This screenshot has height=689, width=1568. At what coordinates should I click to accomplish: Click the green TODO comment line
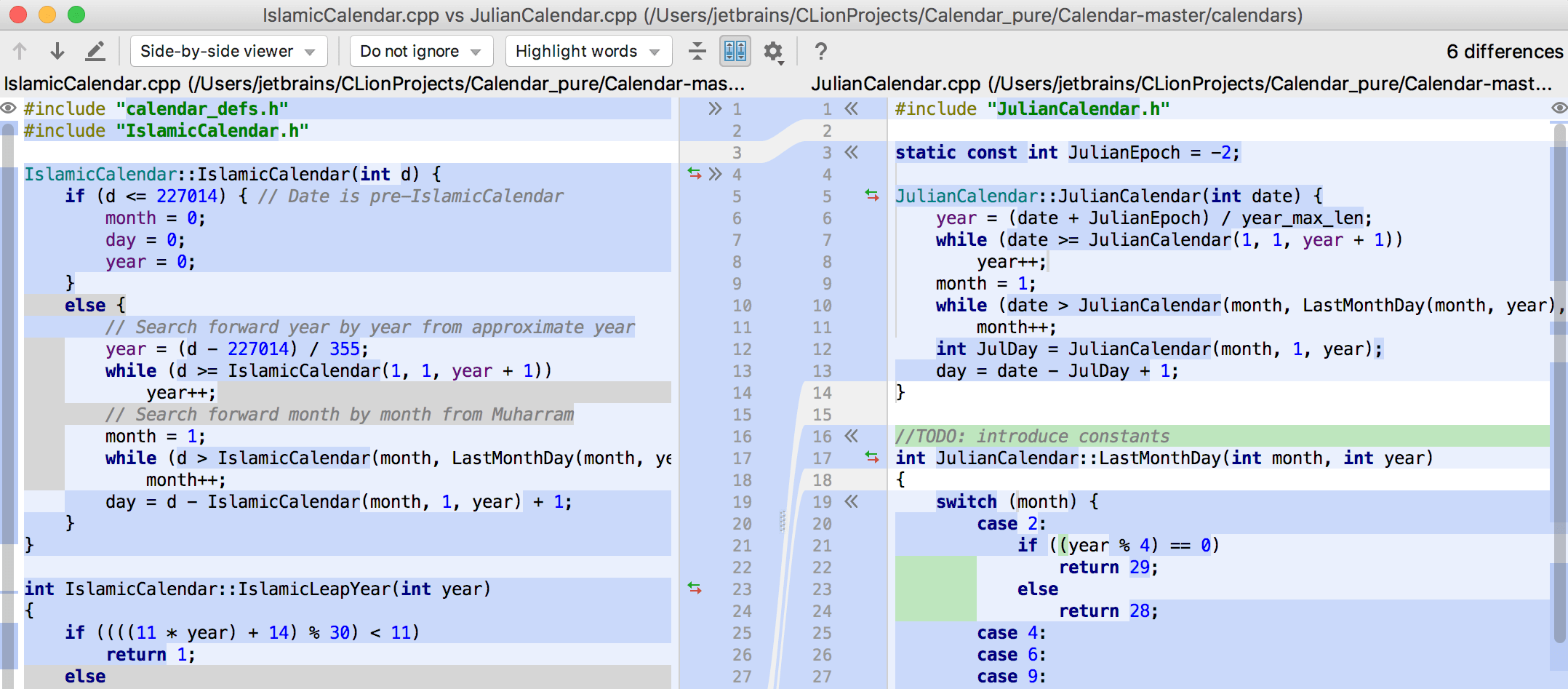click(x=1033, y=437)
